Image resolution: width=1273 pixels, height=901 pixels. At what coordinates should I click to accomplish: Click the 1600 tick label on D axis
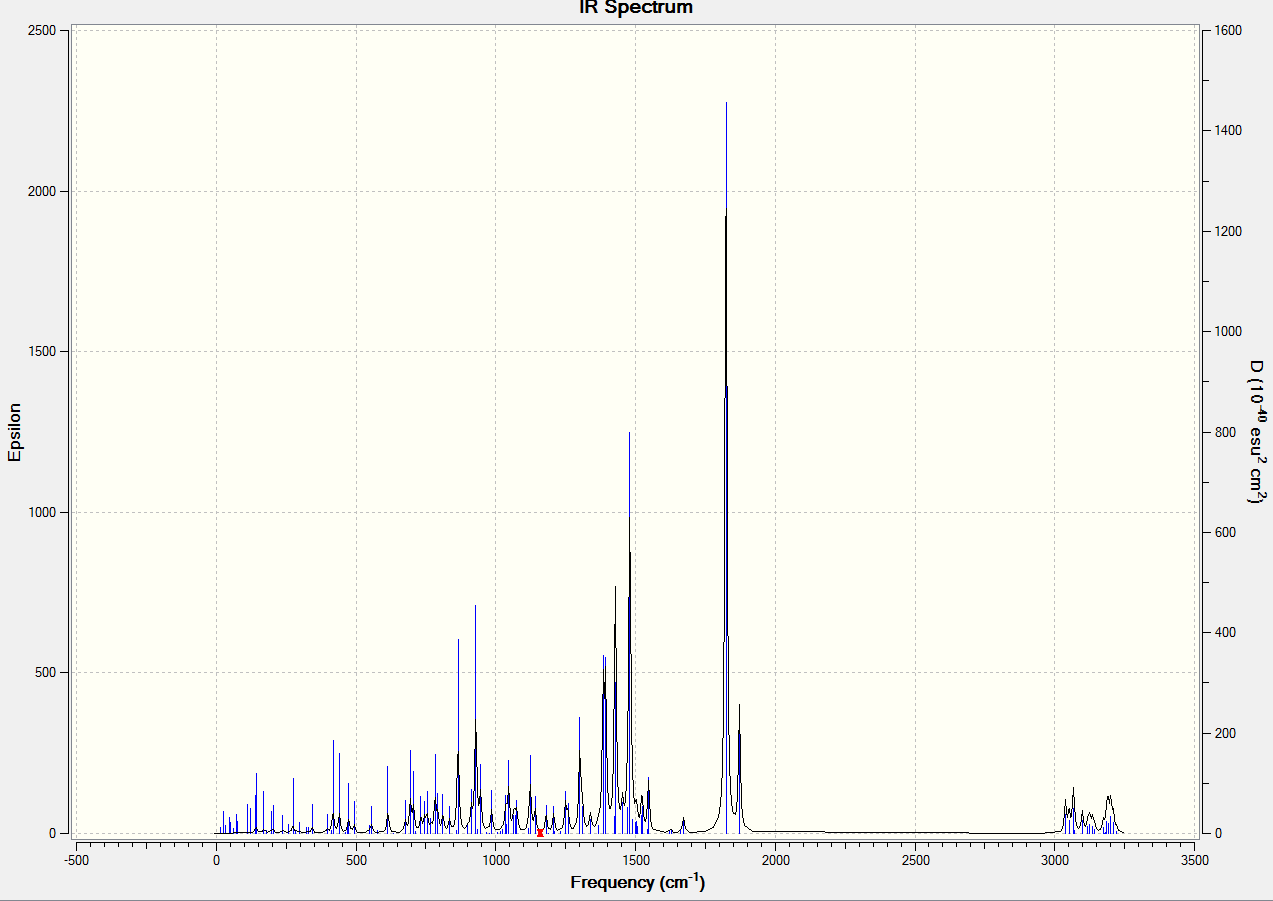pos(1226,31)
